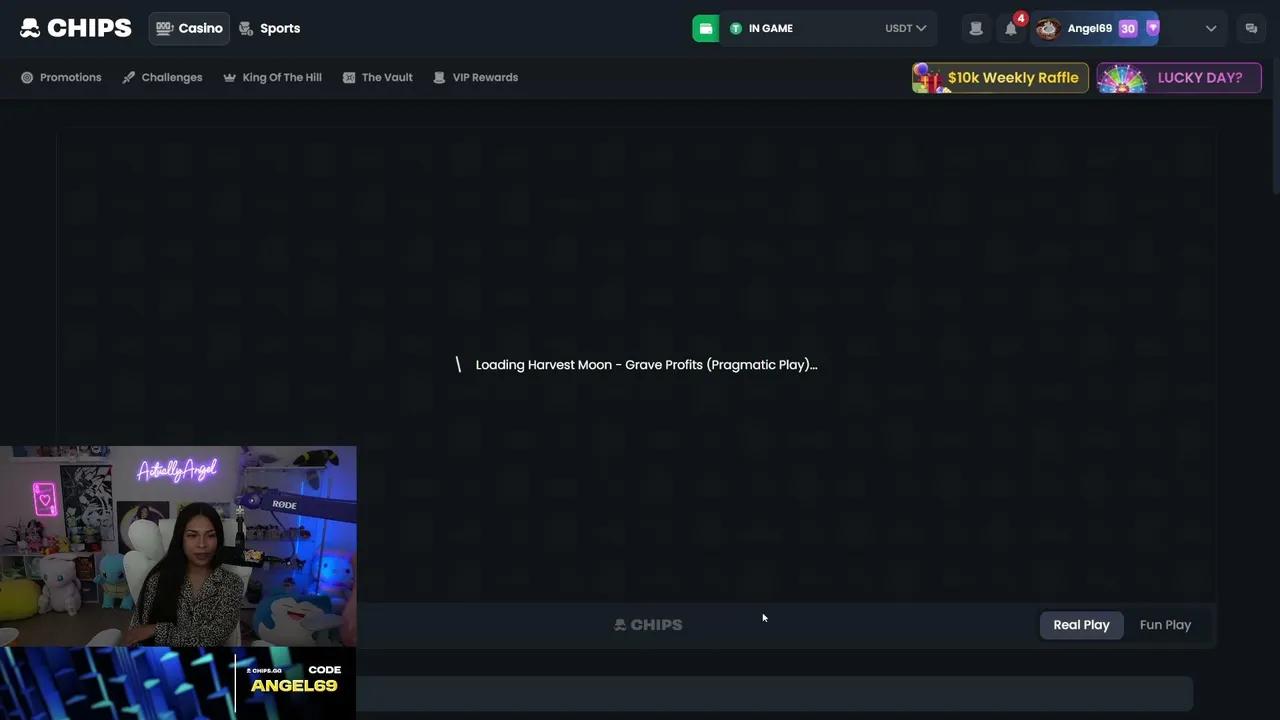Click the LUCKY DAY? banner
This screenshot has width=1280, height=720.
click(1179, 77)
